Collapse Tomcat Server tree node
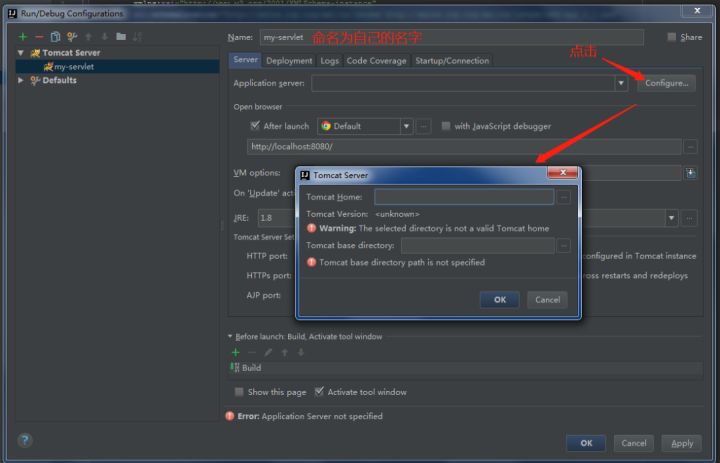 (x=21, y=53)
